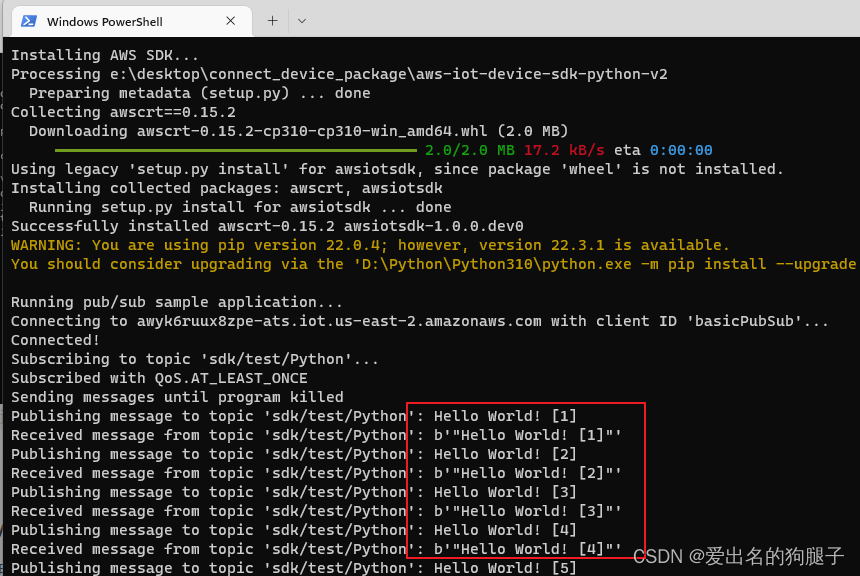This screenshot has width=860, height=576.
Task: Click the Received b'"Hello World! [4]"' line
Action: tap(316, 549)
